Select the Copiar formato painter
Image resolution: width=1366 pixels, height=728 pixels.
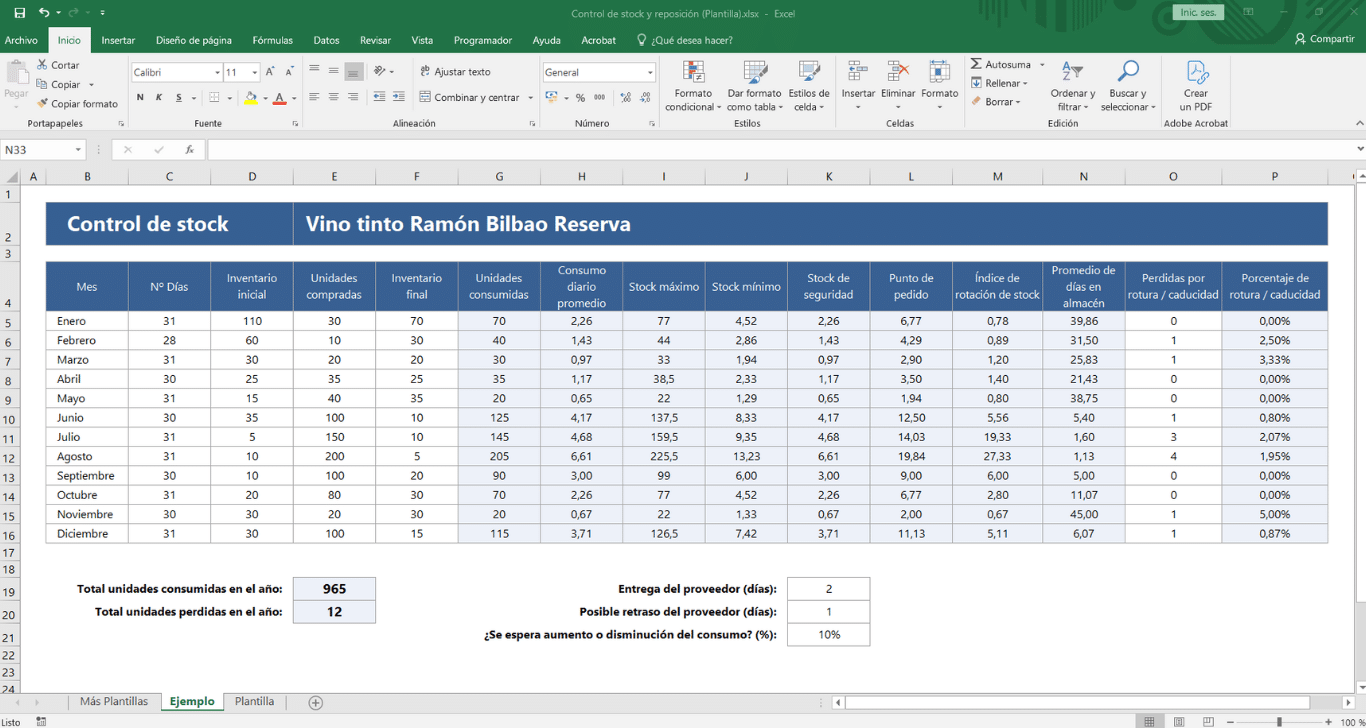tap(78, 104)
